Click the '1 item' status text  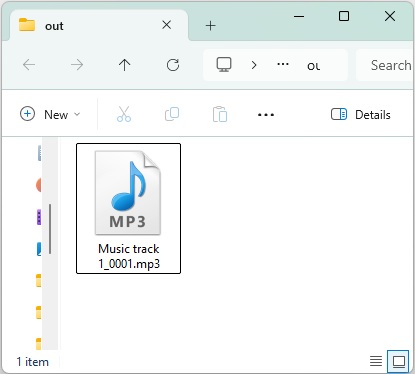pyautogui.click(x=33, y=362)
